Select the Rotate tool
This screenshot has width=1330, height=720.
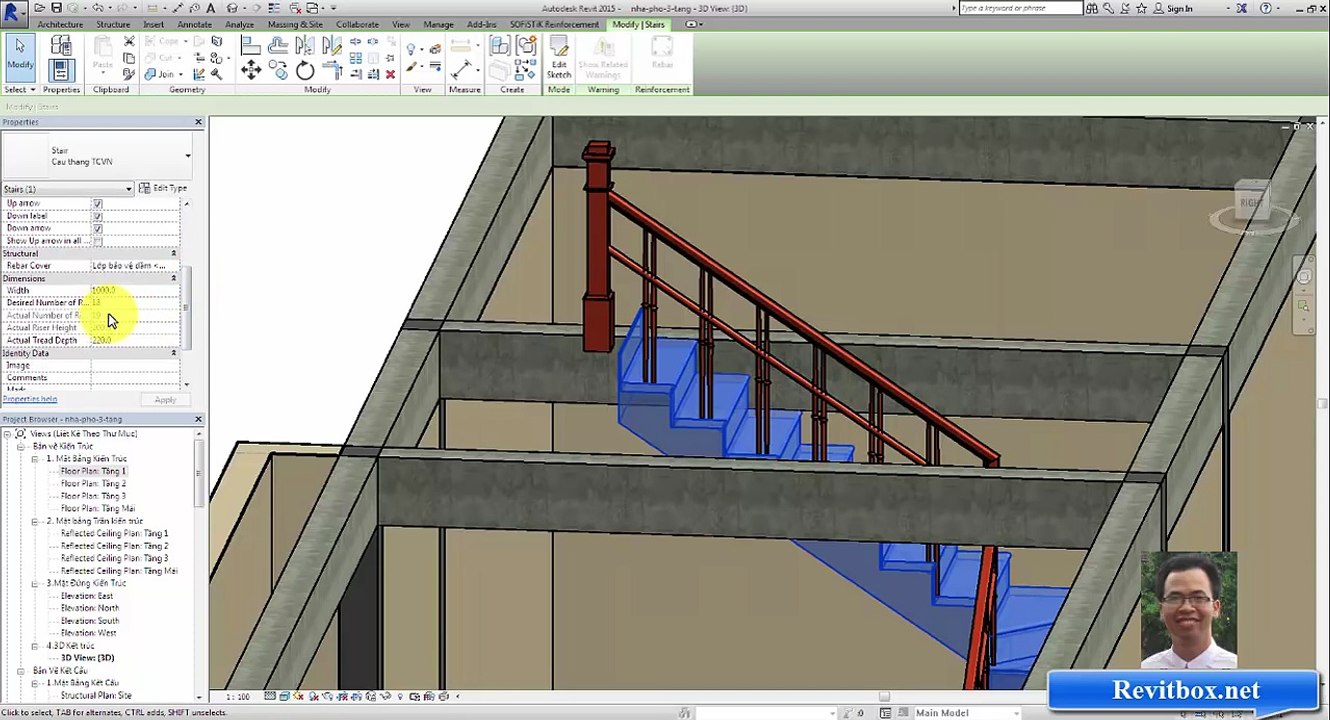(x=305, y=70)
